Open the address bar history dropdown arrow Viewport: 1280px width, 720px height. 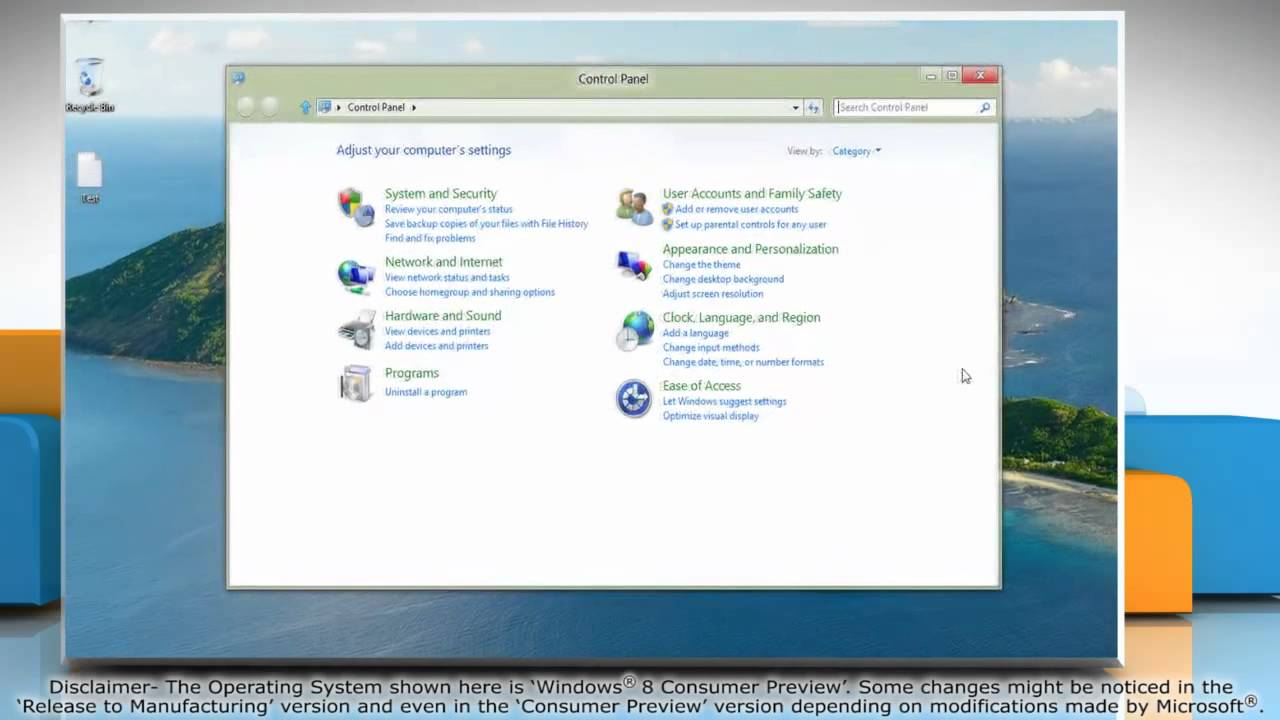pos(796,107)
